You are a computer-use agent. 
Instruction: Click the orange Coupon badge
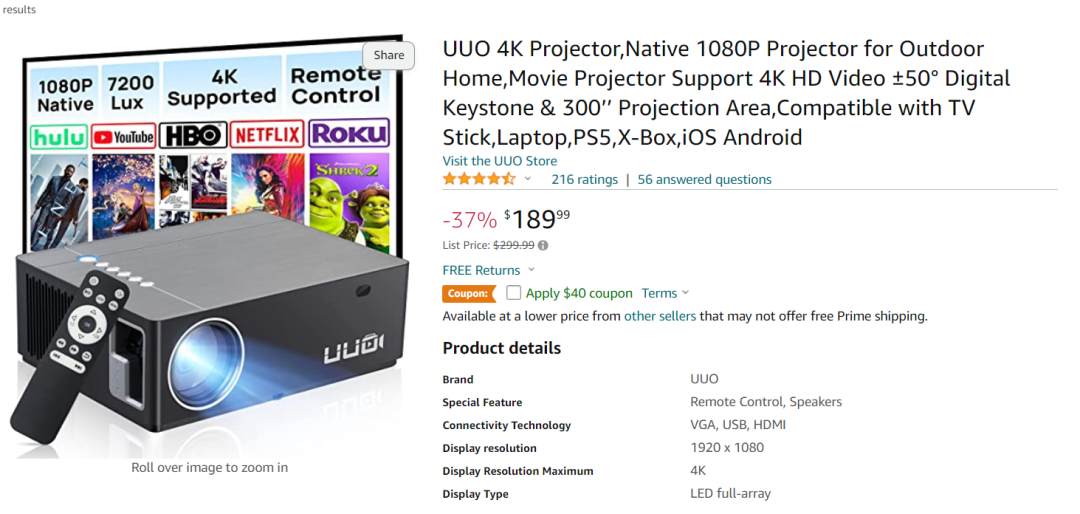point(469,294)
